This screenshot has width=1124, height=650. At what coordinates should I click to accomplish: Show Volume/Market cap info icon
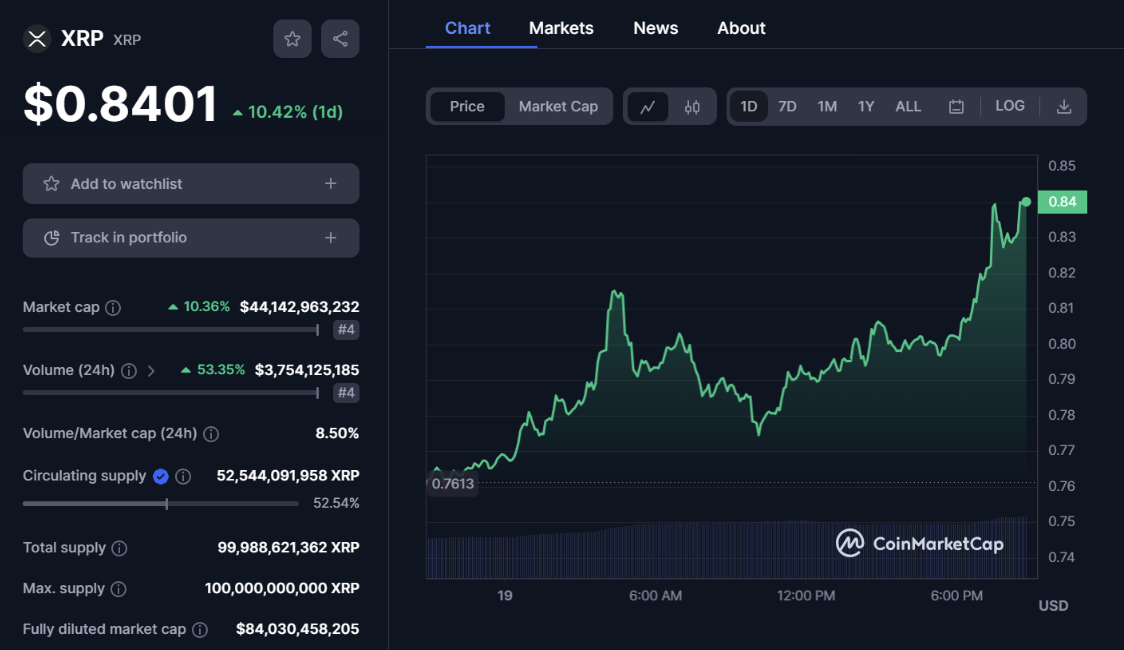pos(211,434)
